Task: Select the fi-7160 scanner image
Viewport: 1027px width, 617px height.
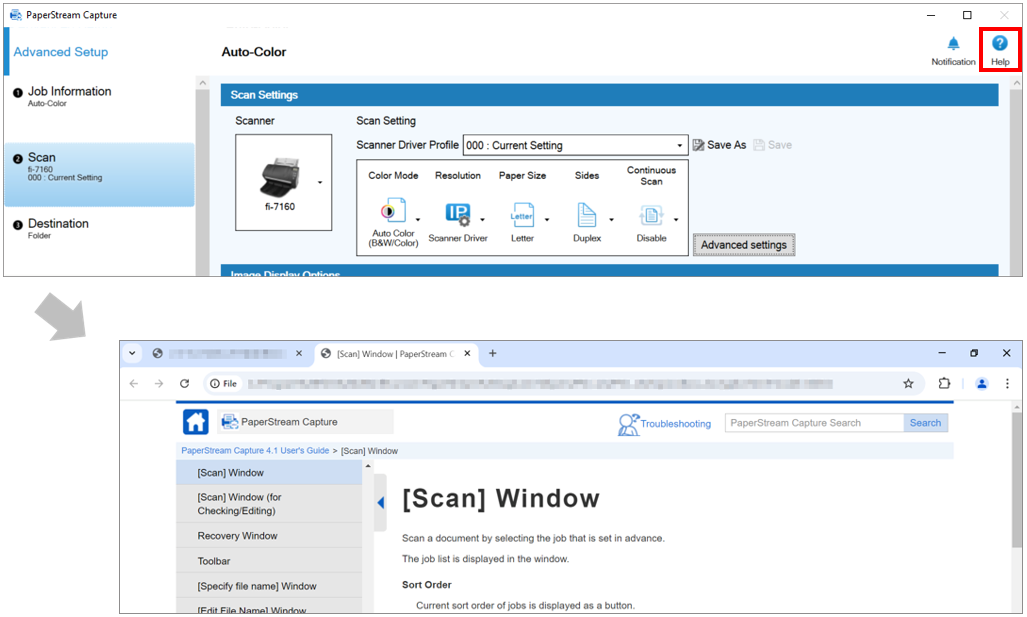Action: coord(280,177)
